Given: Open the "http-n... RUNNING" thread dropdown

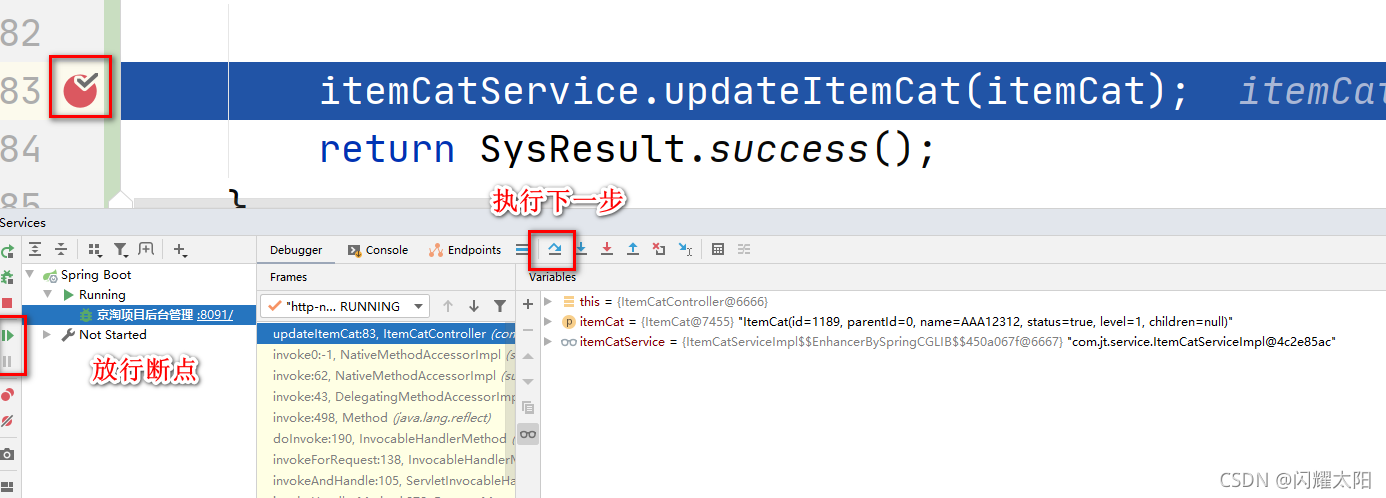Looking at the screenshot, I should click(345, 306).
